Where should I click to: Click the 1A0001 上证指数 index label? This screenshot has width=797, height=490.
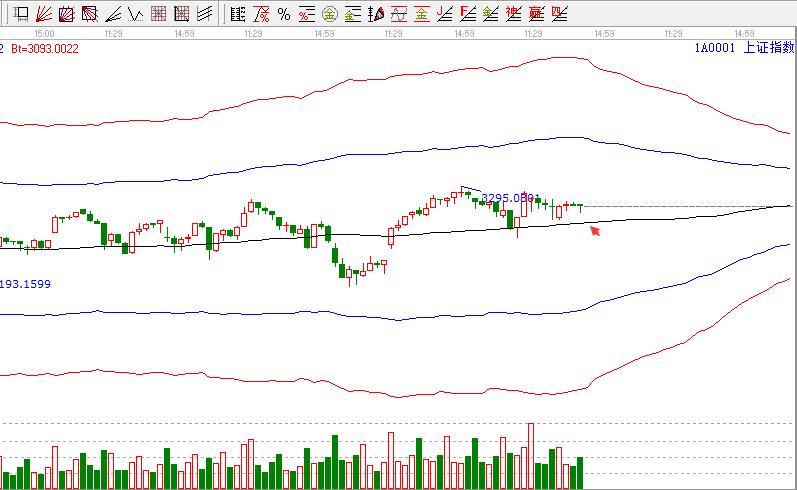click(x=744, y=47)
